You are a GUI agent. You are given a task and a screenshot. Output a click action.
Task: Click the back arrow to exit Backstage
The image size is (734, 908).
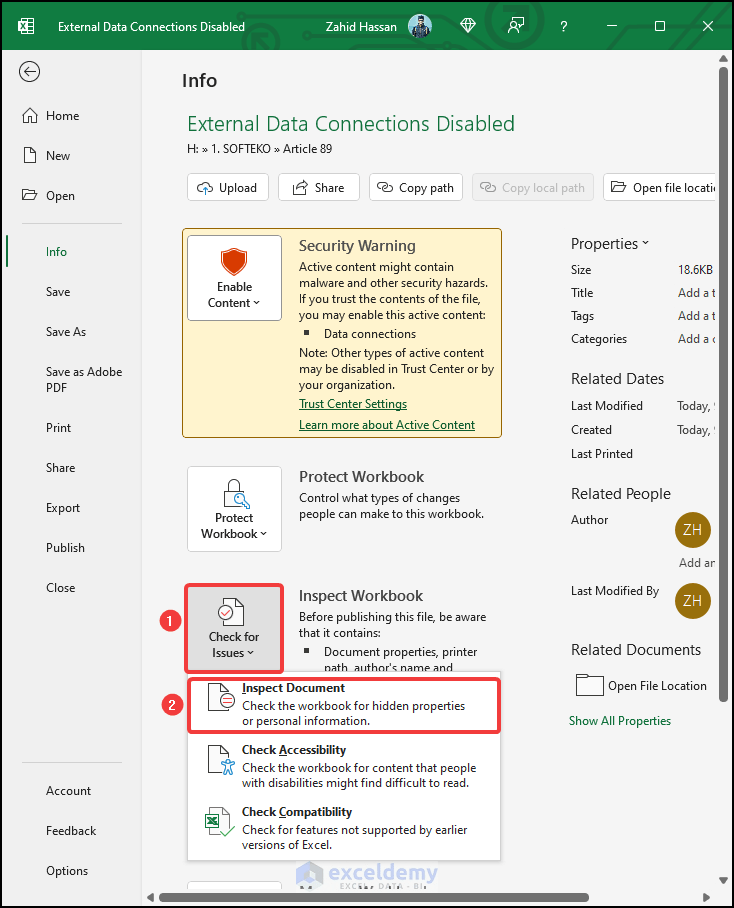[x=29, y=72]
